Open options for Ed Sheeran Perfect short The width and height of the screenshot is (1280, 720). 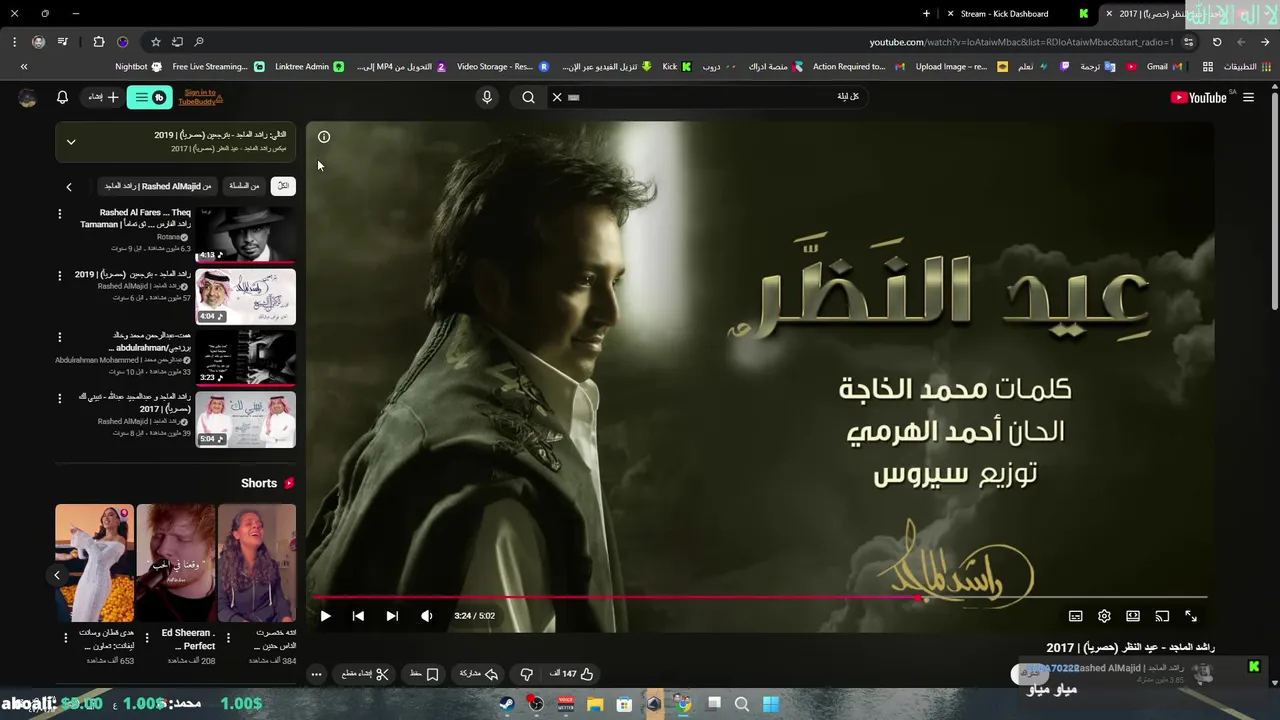pyautogui.click(x=147, y=637)
